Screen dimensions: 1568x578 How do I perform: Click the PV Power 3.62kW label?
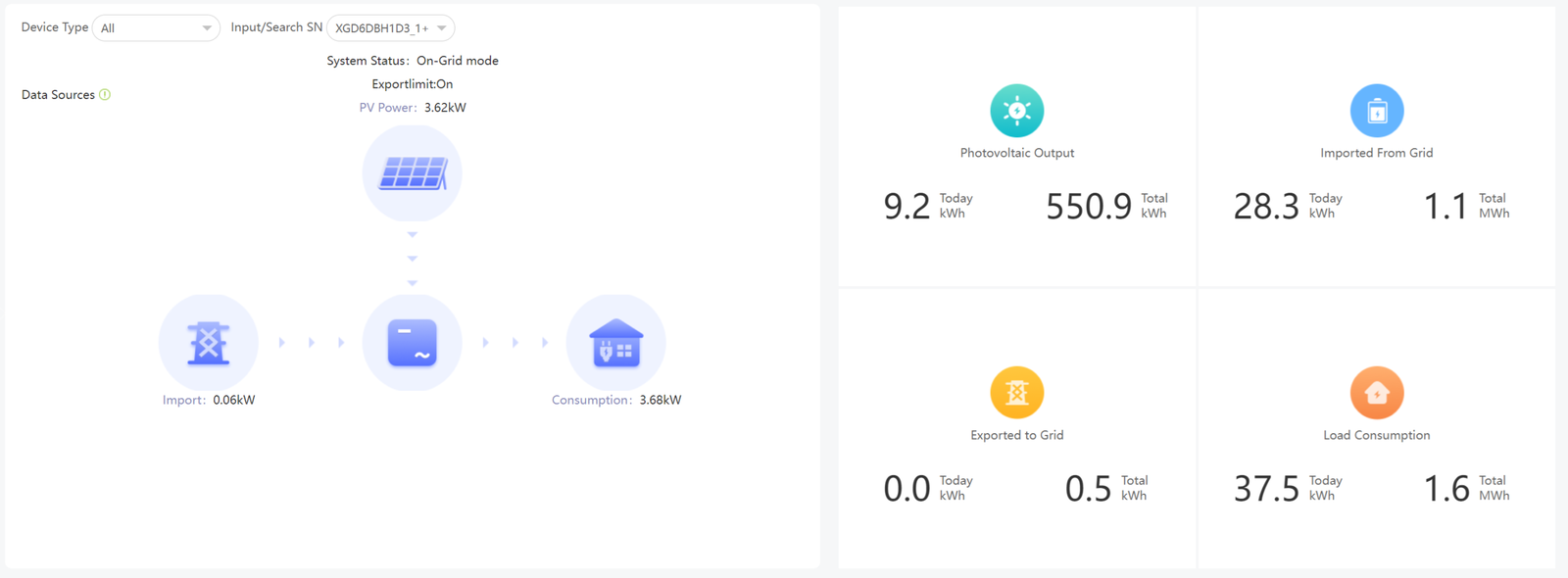tap(413, 108)
